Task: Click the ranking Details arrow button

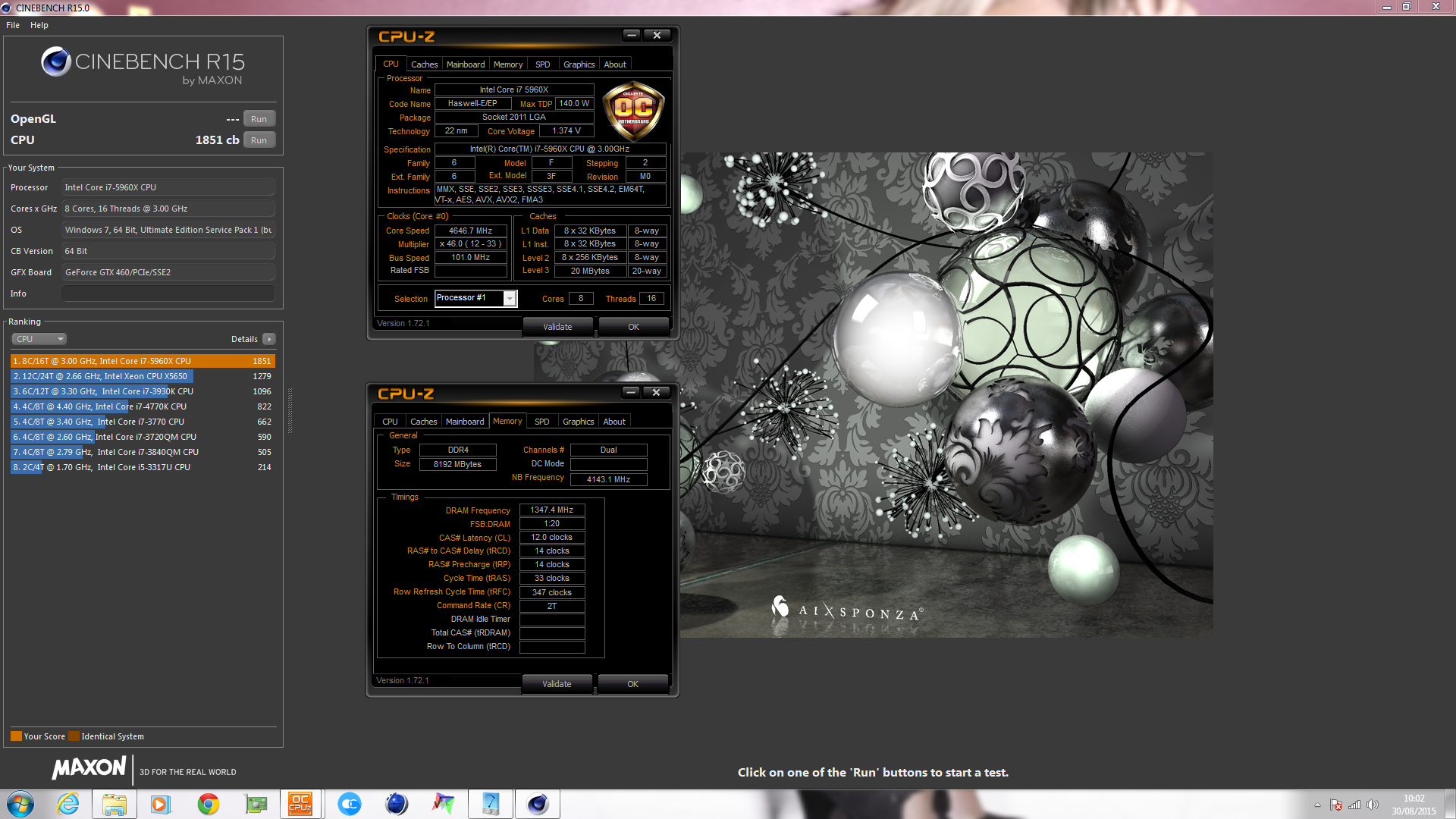Action: (269, 339)
